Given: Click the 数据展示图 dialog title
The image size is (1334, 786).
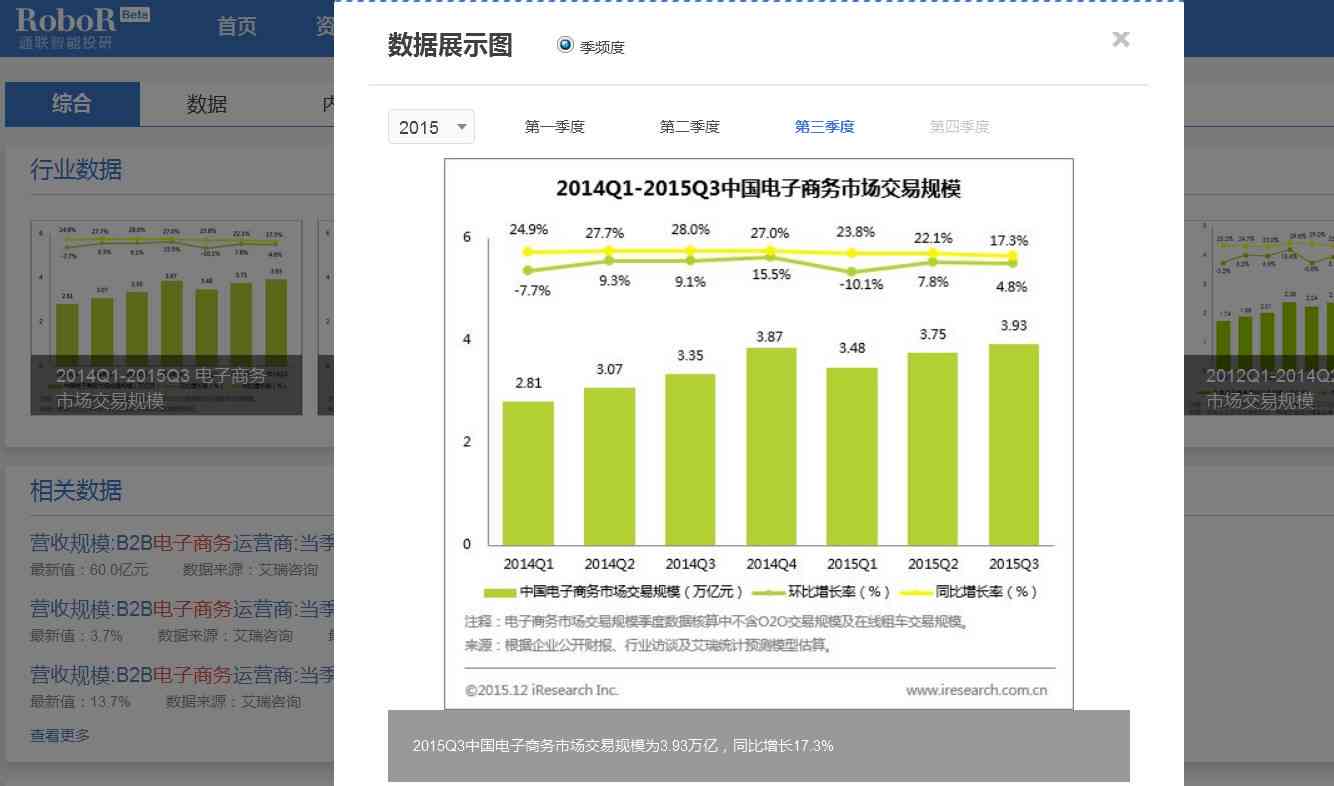Looking at the screenshot, I should 450,45.
